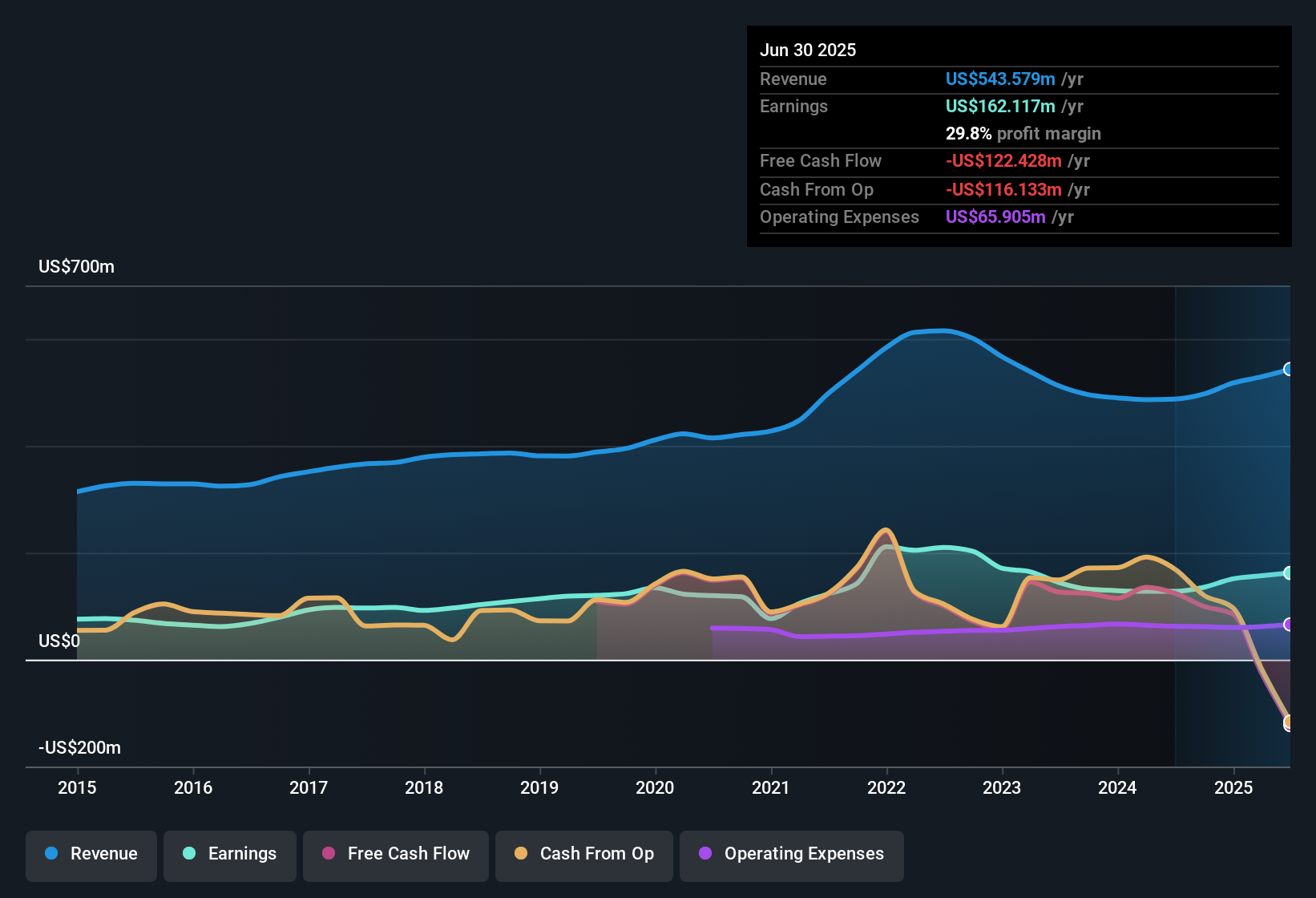Click the teal Earnings legend dot

189,854
